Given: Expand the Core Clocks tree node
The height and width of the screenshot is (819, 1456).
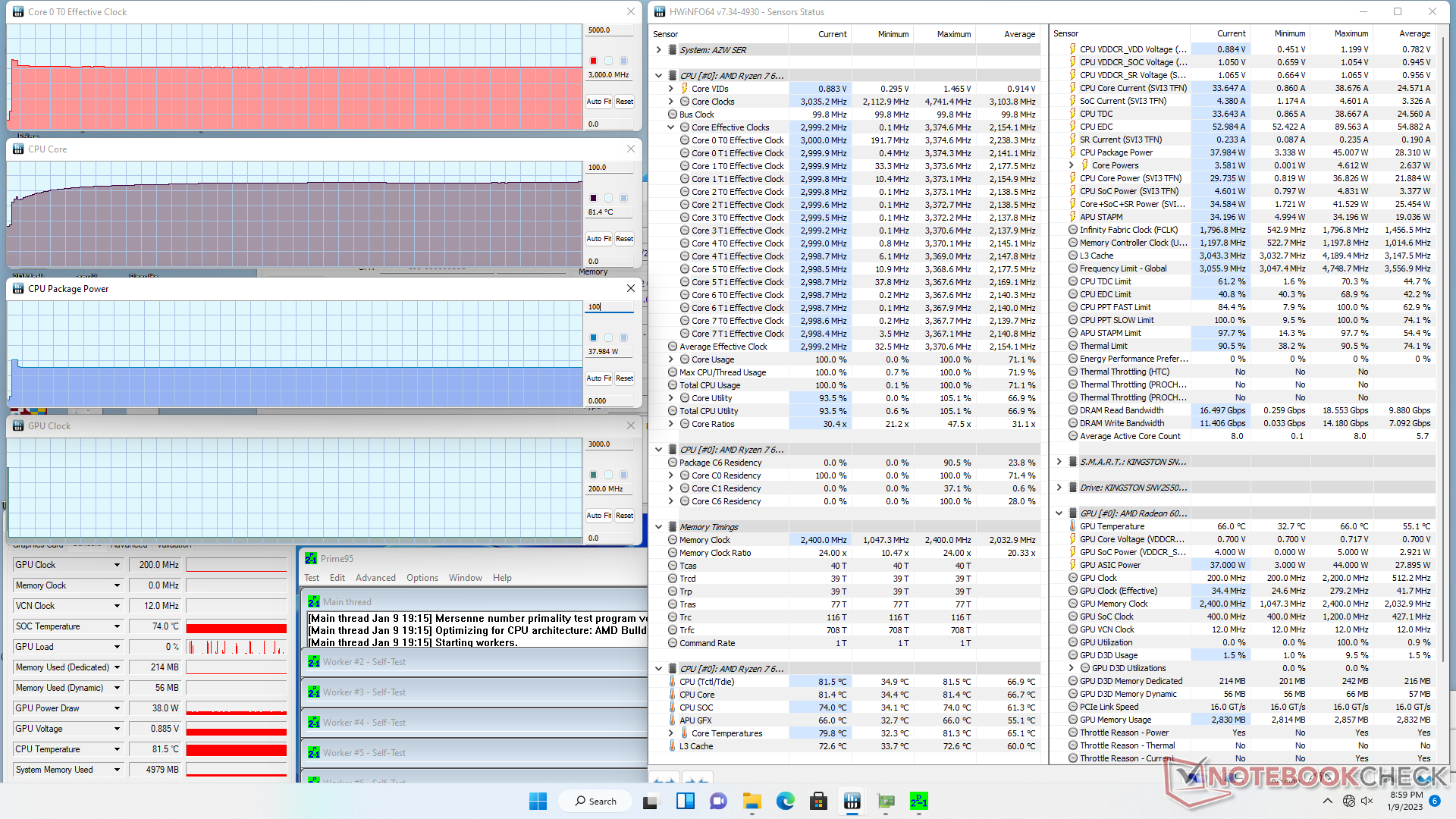Looking at the screenshot, I should coord(670,102).
